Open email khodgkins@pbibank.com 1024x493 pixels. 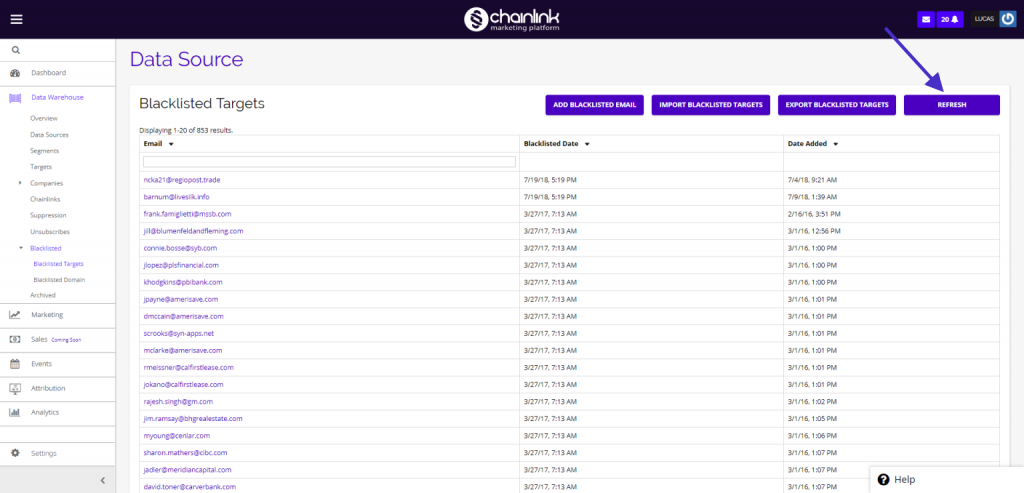pos(183,282)
